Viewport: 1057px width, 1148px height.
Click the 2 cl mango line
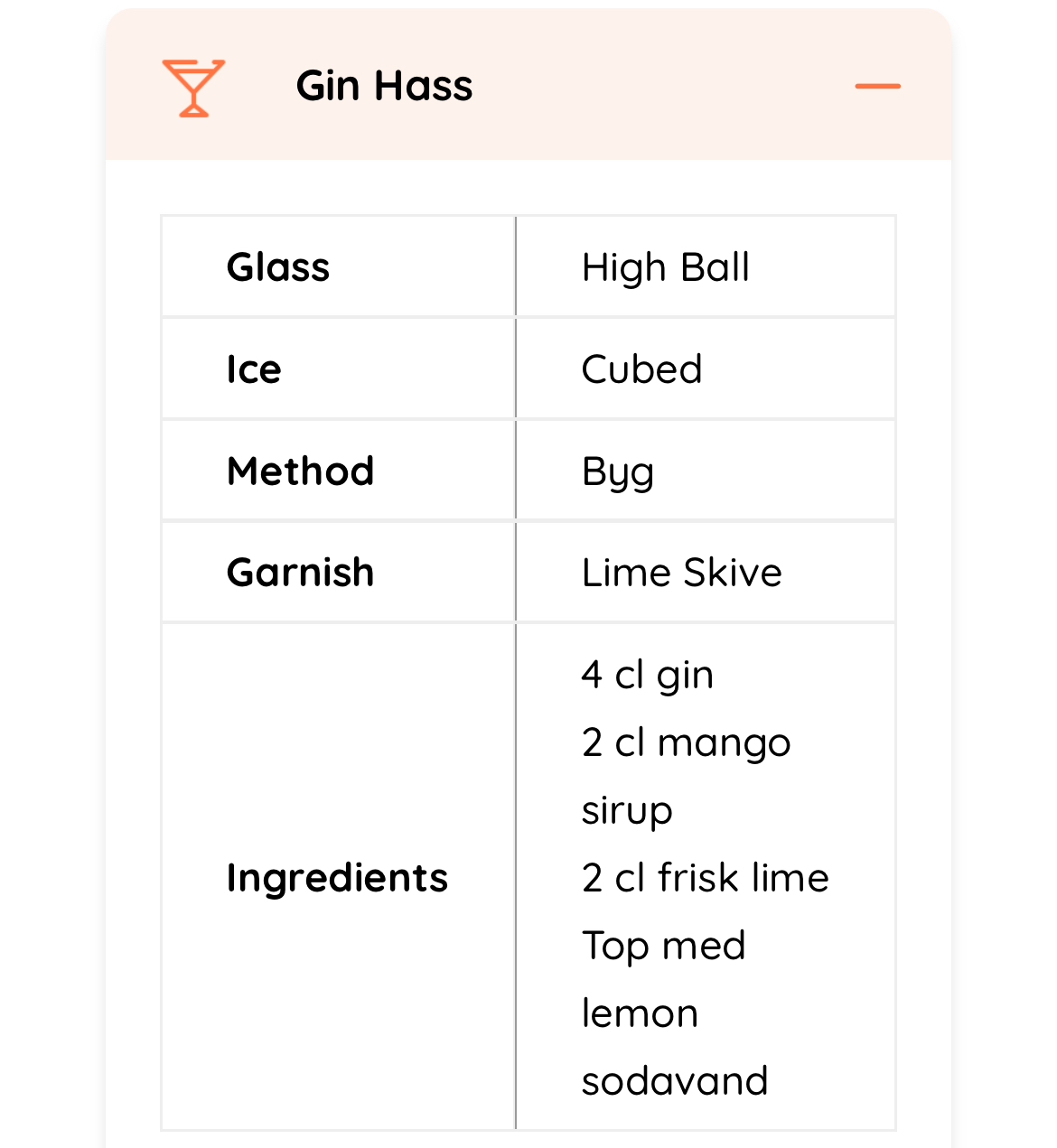686,743
